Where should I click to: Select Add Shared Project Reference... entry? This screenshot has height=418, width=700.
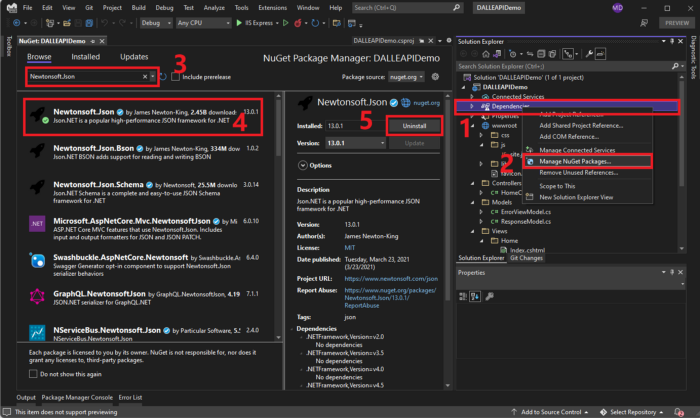pyautogui.click(x=581, y=125)
